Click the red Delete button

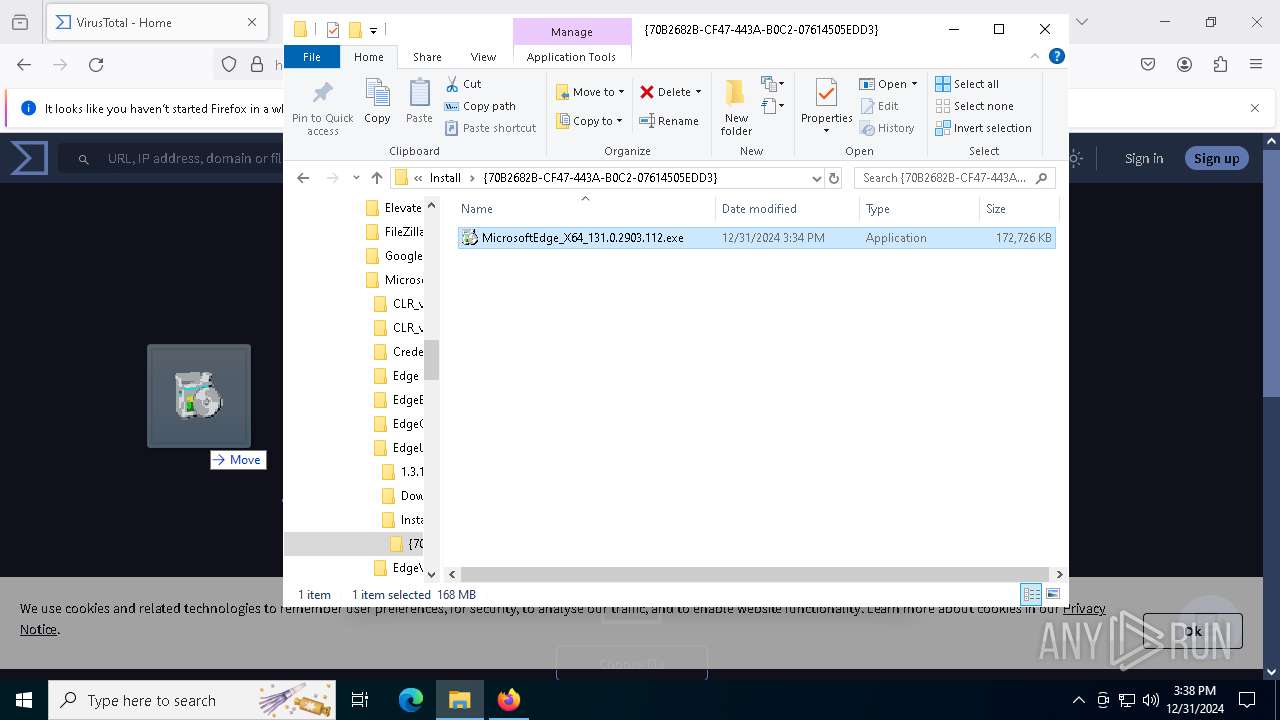[x=665, y=92]
